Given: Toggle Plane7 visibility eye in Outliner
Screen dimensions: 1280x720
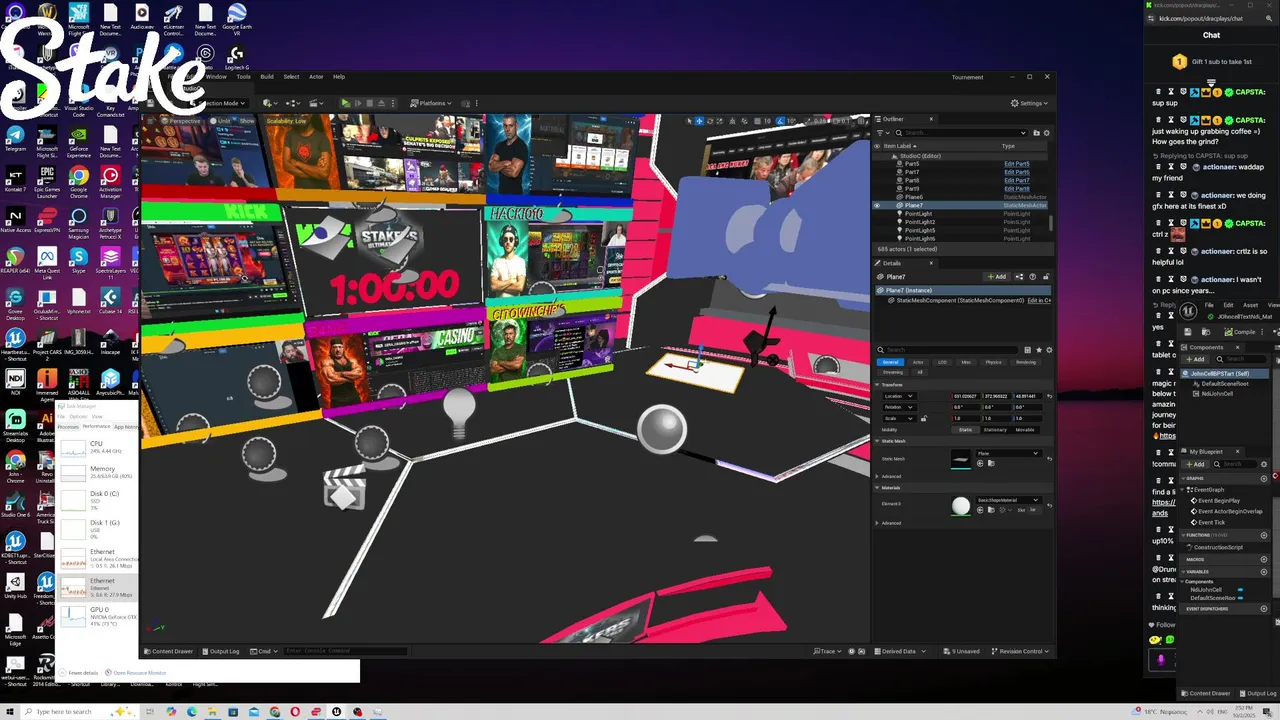Looking at the screenshot, I should click(877, 205).
